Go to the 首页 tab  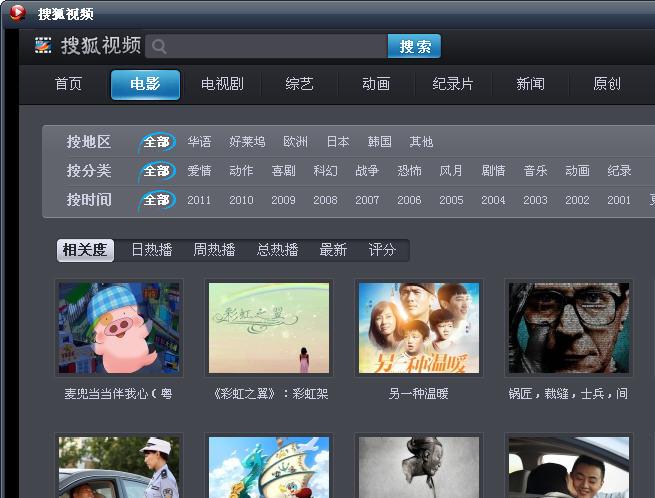click(x=68, y=84)
